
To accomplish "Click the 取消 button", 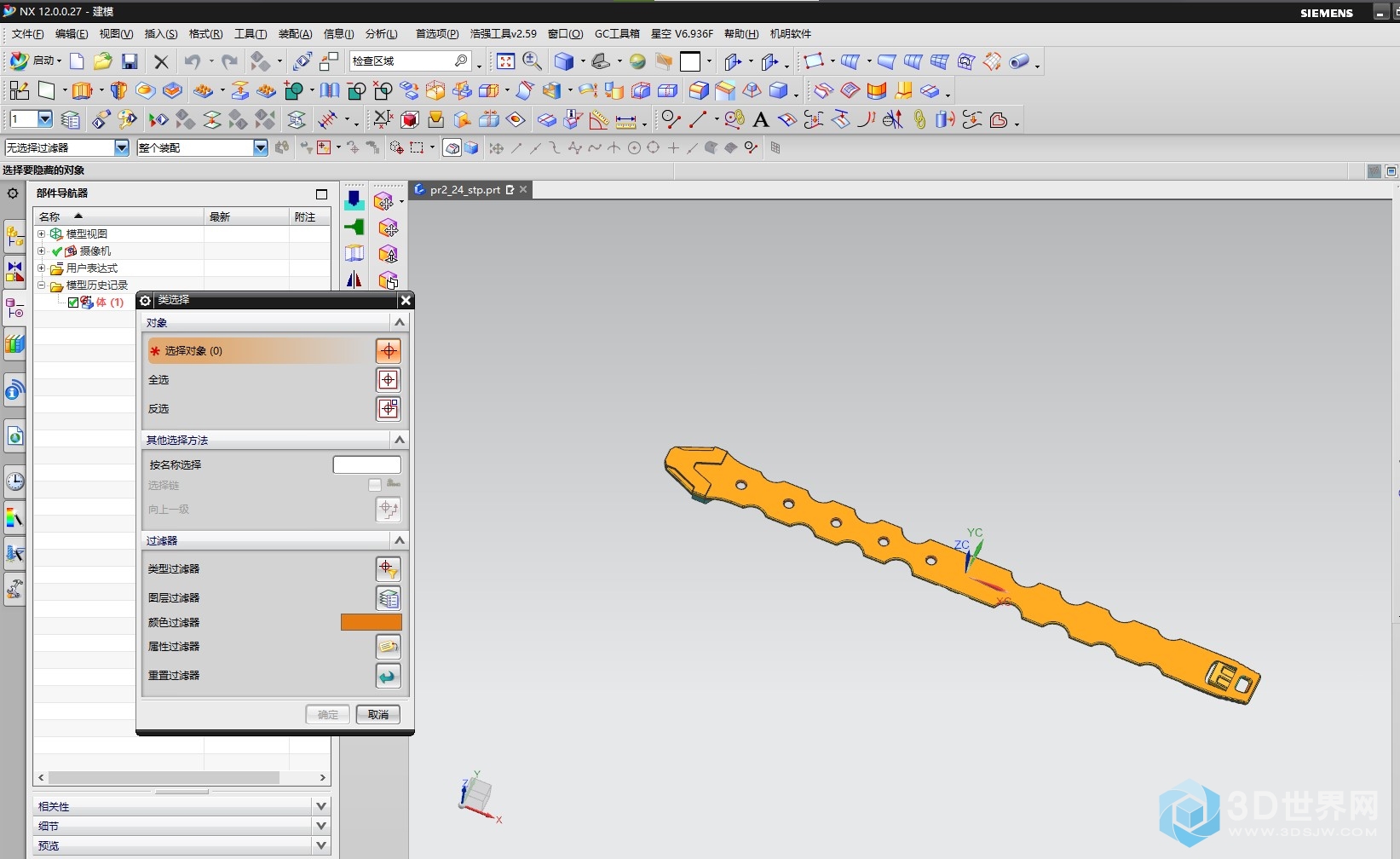I will pyautogui.click(x=378, y=715).
